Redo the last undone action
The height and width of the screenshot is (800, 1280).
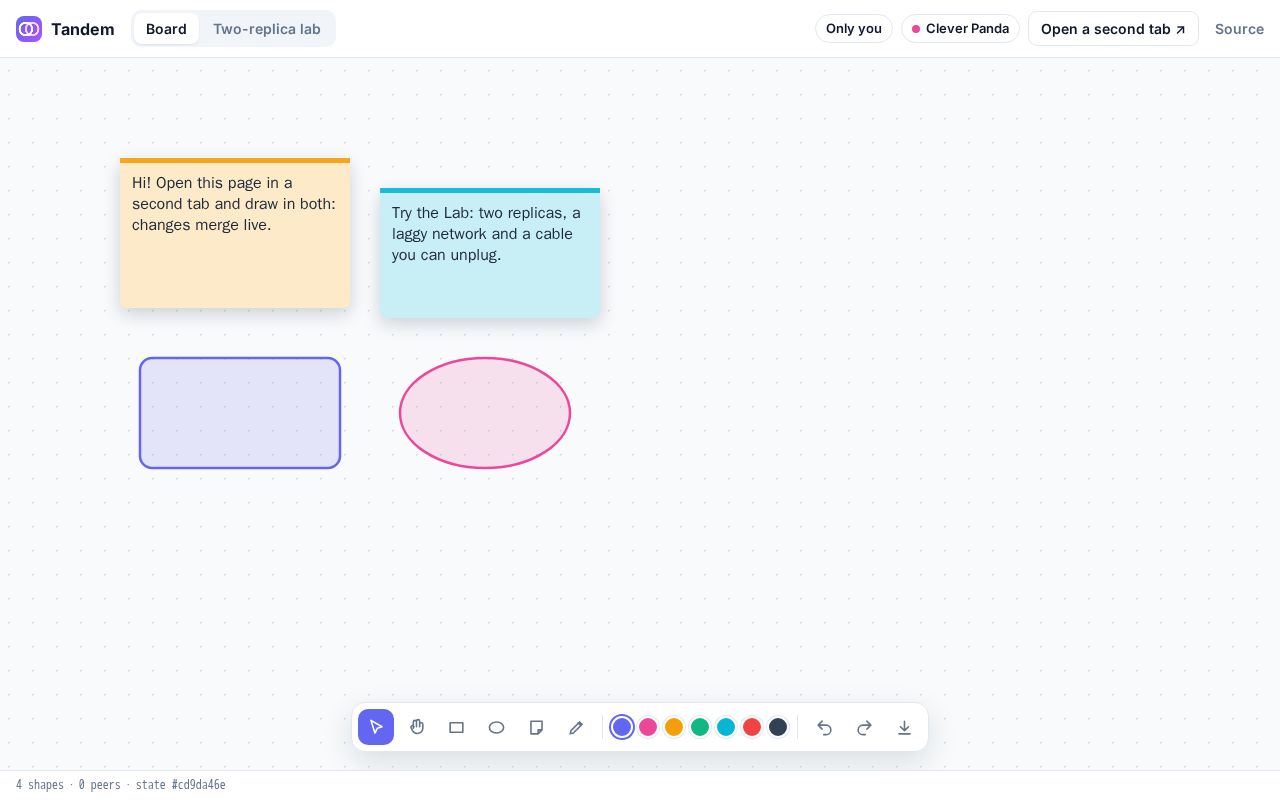[x=864, y=727]
